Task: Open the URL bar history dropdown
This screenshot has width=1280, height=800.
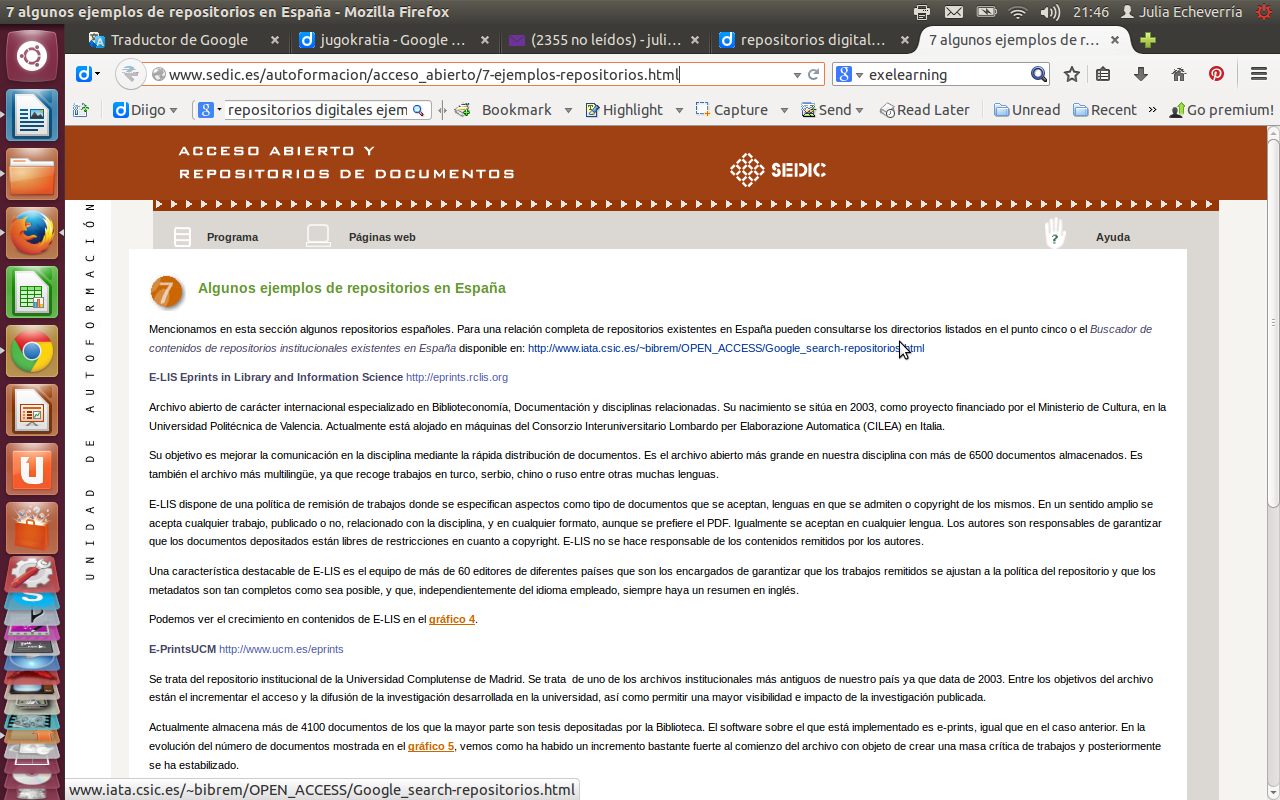Action: tap(797, 75)
